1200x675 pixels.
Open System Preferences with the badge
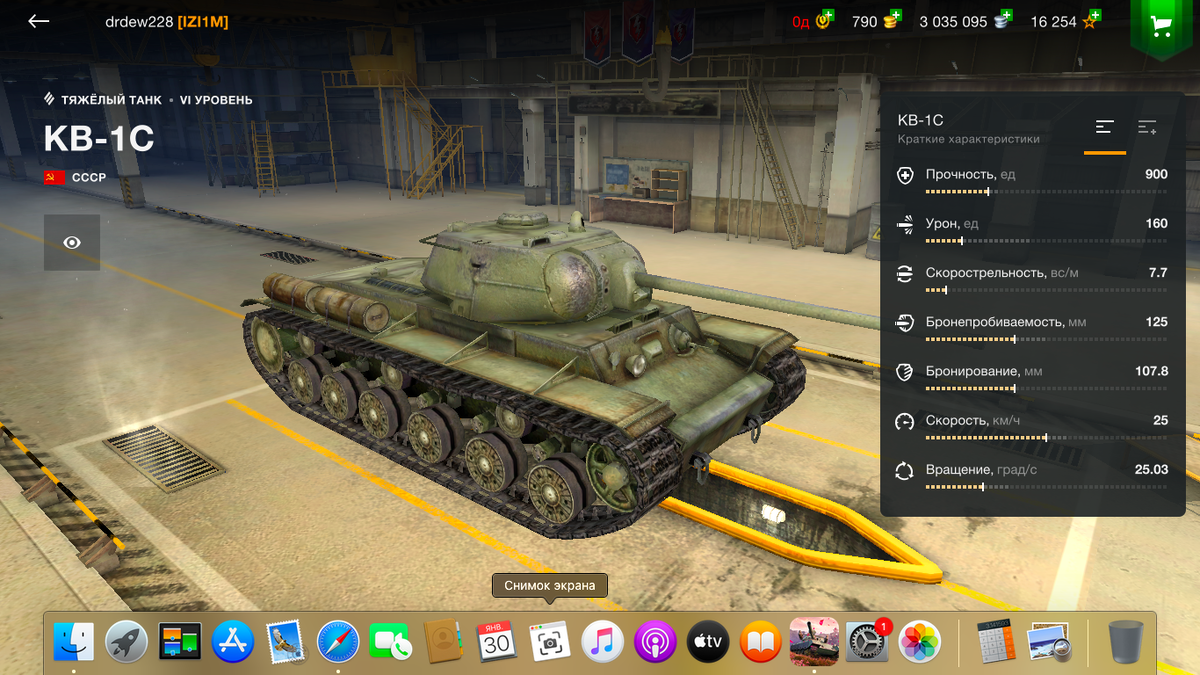[866, 641]
